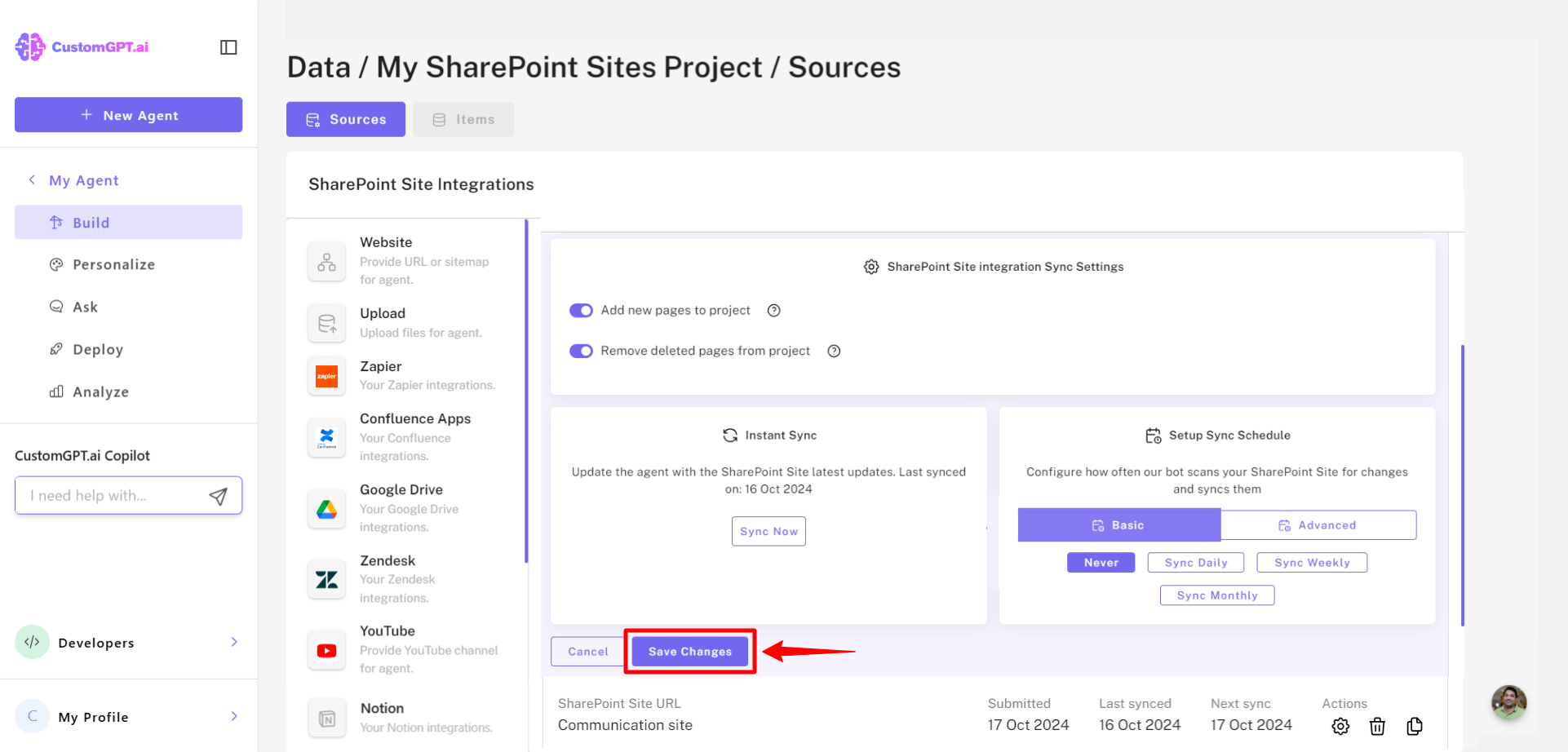Collapse the sidebar panel icon

coord(228,47)
